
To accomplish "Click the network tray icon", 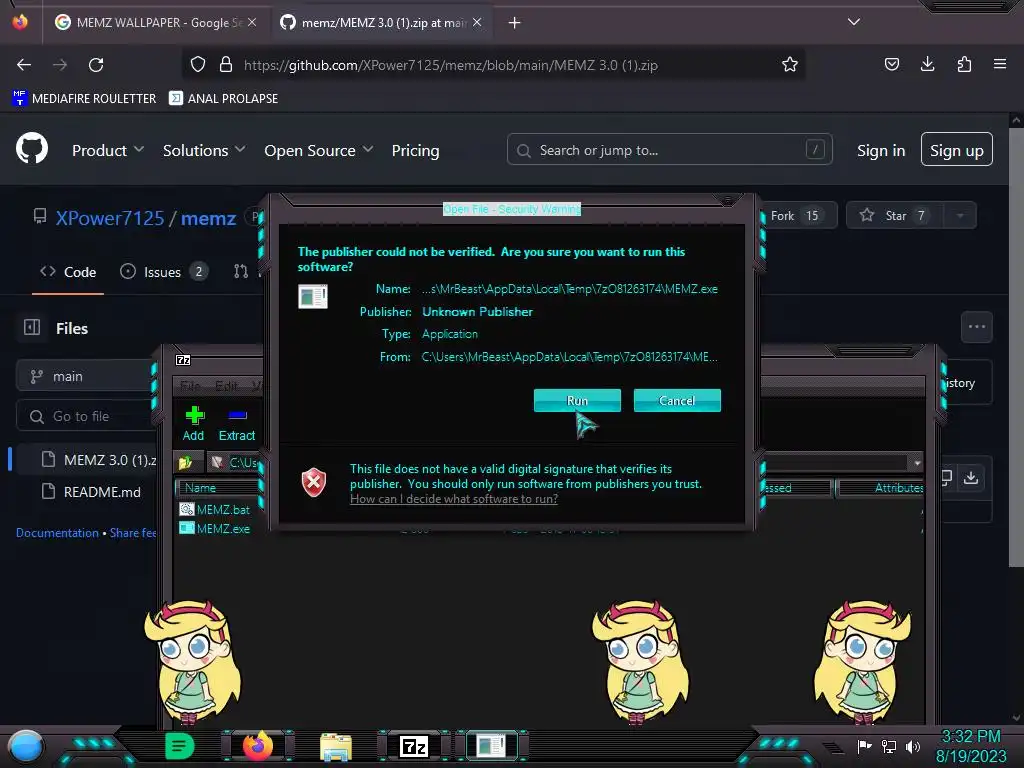I will coord(888,746).
